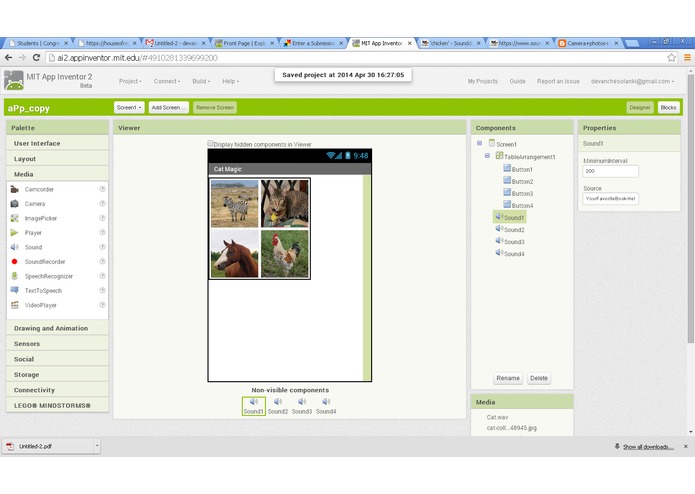Viewport: 695px width, 494px height.
Task: Open the Project menu
Action: click(130, 82)
